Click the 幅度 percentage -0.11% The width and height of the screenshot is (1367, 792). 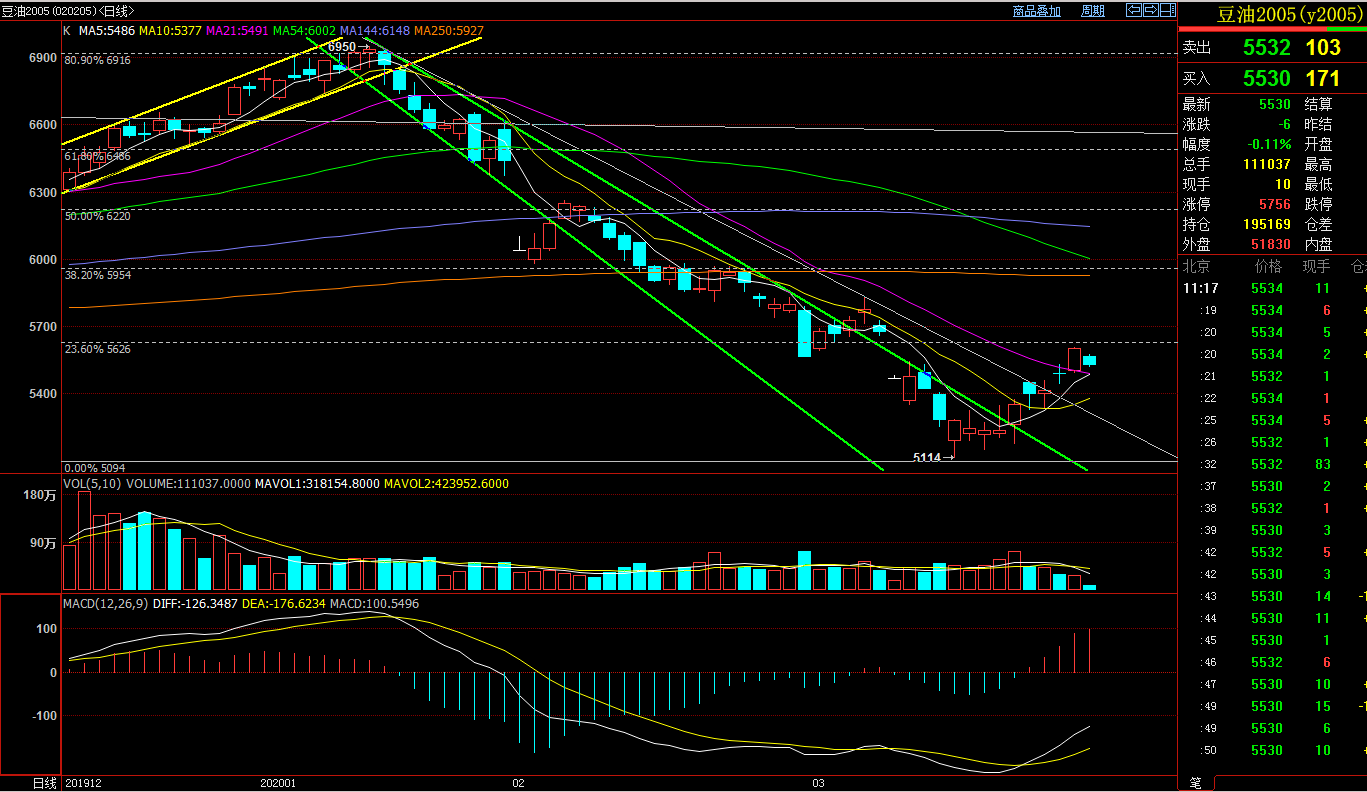pos(1269,144)
